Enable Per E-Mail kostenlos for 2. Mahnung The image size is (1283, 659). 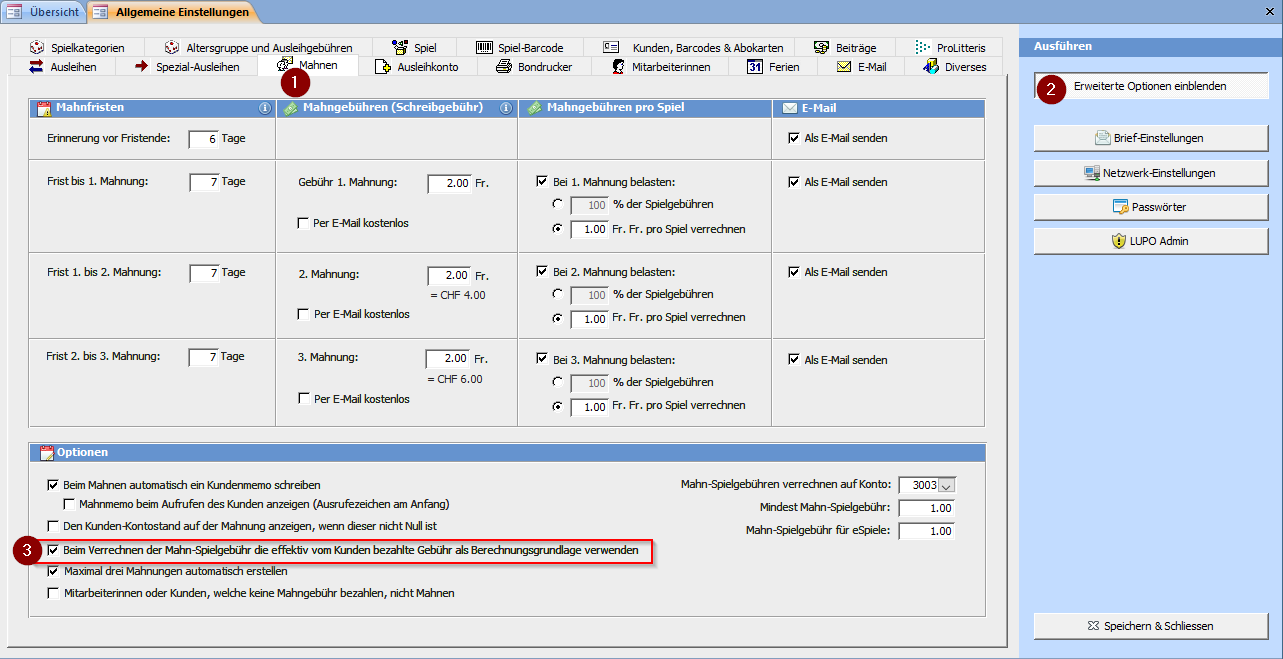pyautogui.click(x=303, y=314)
